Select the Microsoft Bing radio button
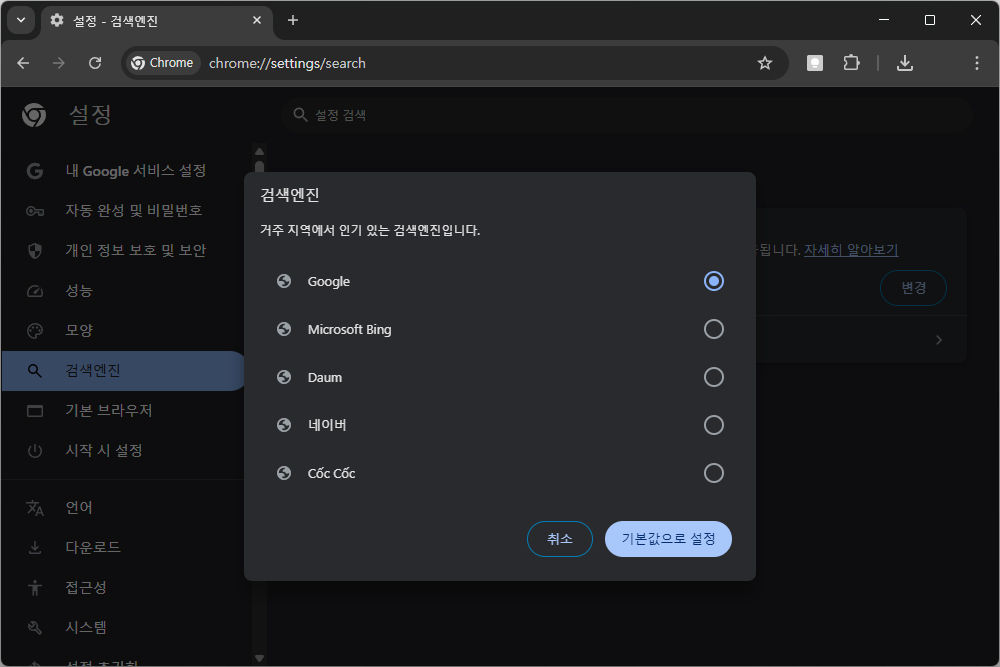Image resolution: width=1000 pixels, height=667 pixels. [713, 329]
